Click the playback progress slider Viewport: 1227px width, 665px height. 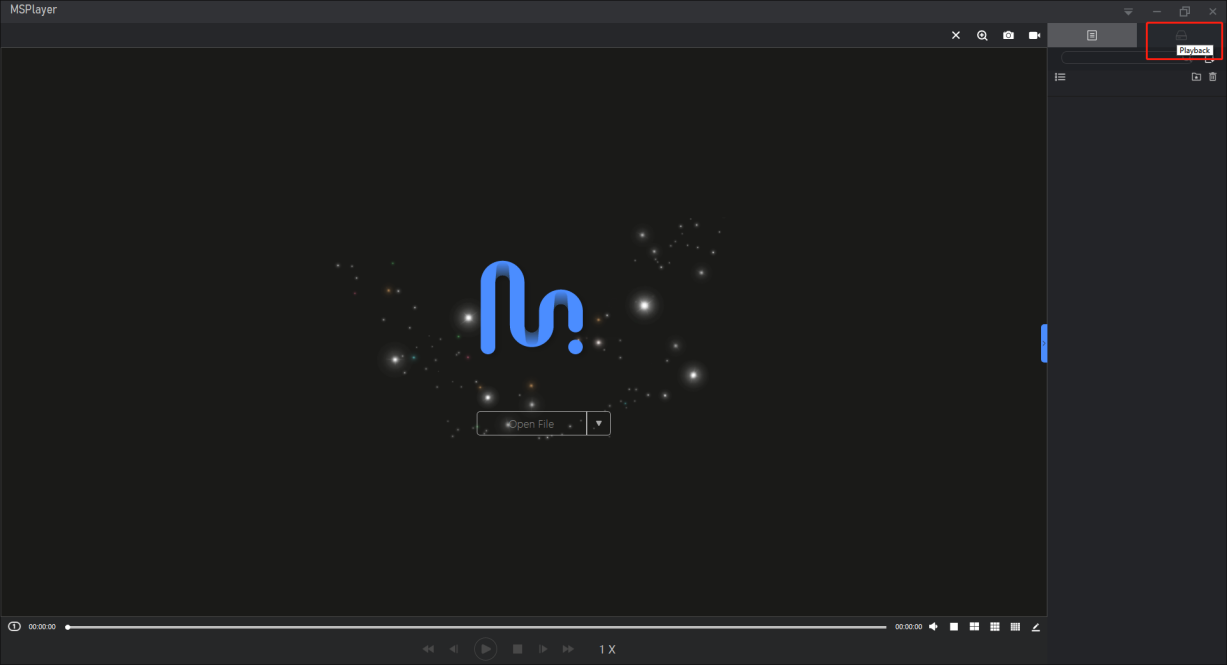pos(476,627)
